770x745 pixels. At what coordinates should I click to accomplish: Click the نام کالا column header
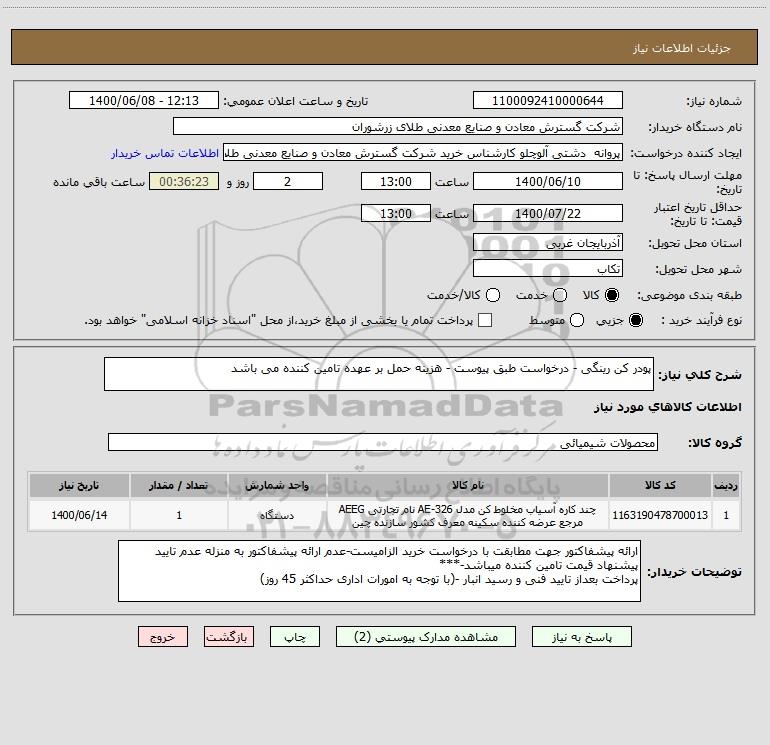pyautogui.click(x=468, y=485)
